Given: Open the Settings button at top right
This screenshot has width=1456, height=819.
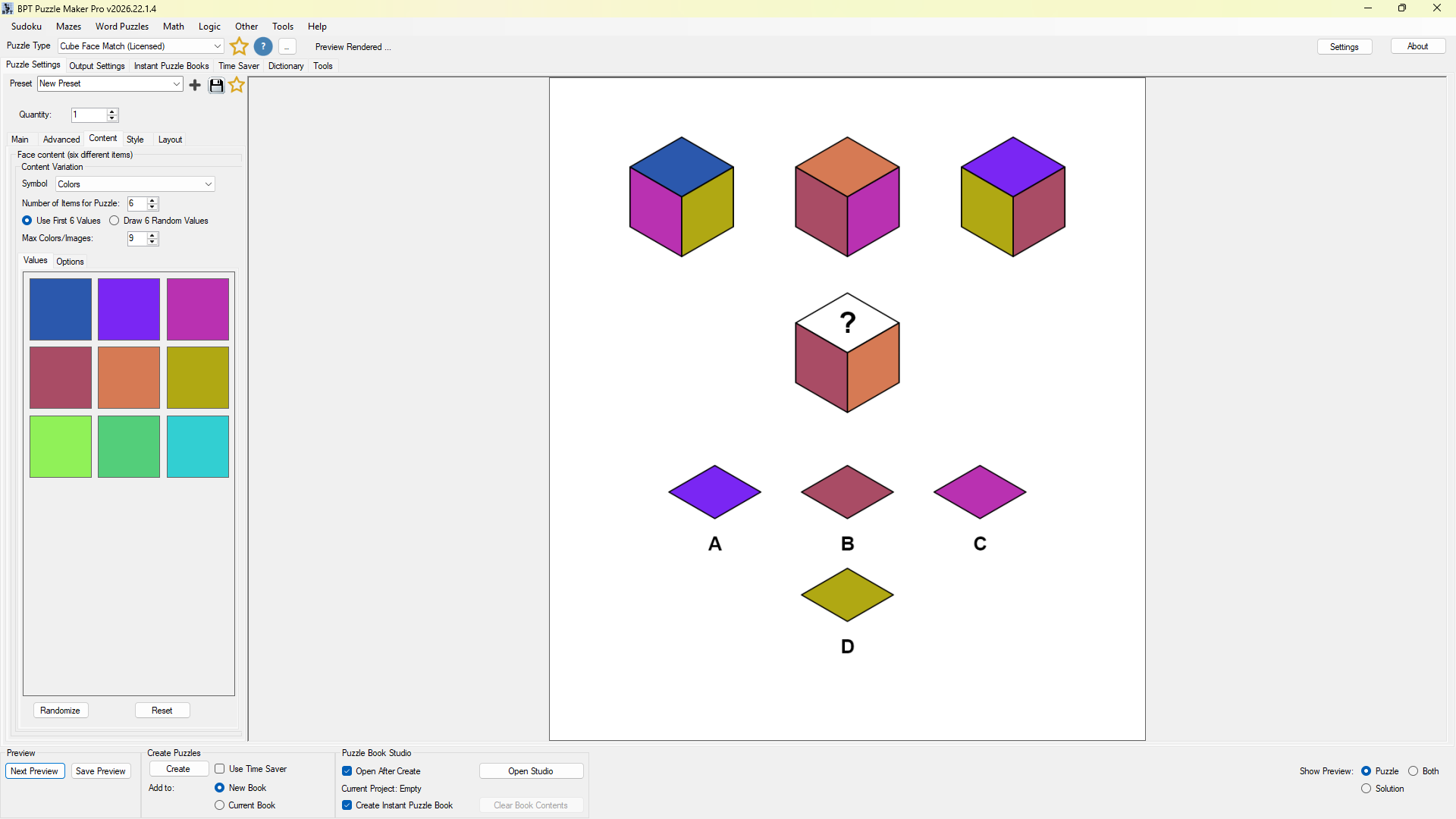Looking at the screenshot, I should click(x=1344, y=47).
